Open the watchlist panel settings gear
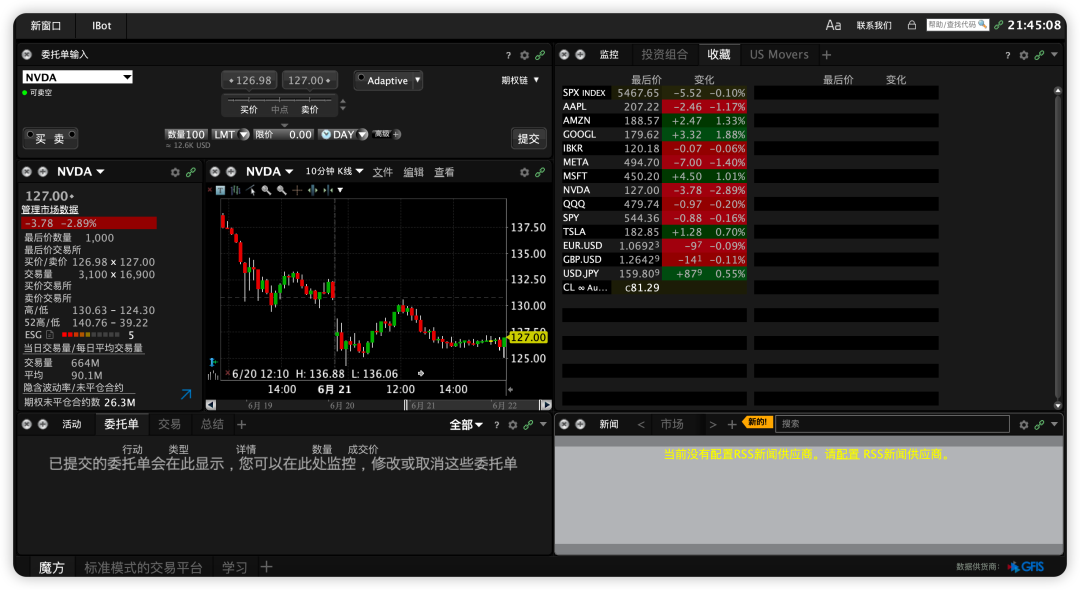This screenshot has height=590, width=1080. (x=1024, y=55)
